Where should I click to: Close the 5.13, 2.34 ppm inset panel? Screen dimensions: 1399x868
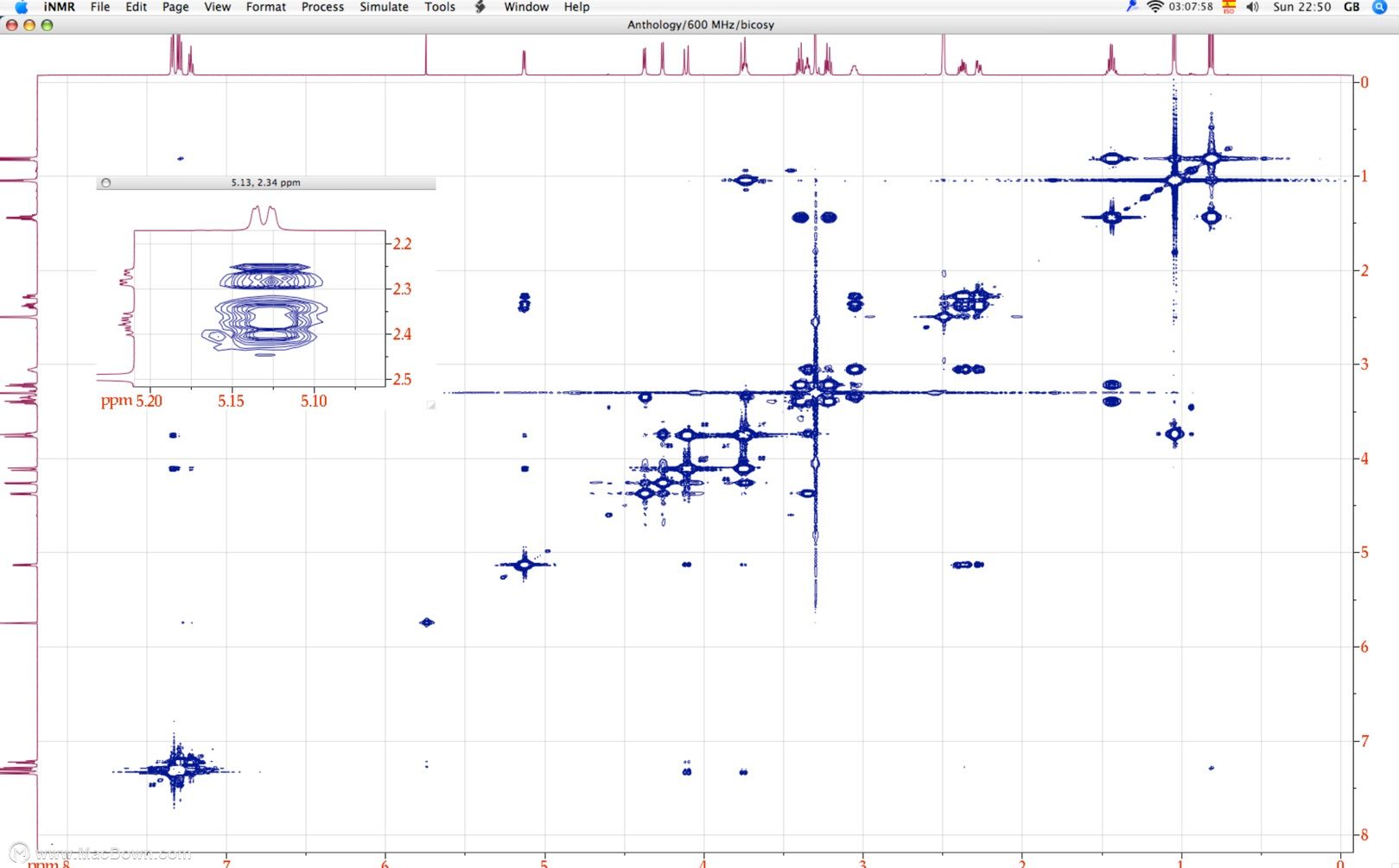tap(106, 183)
